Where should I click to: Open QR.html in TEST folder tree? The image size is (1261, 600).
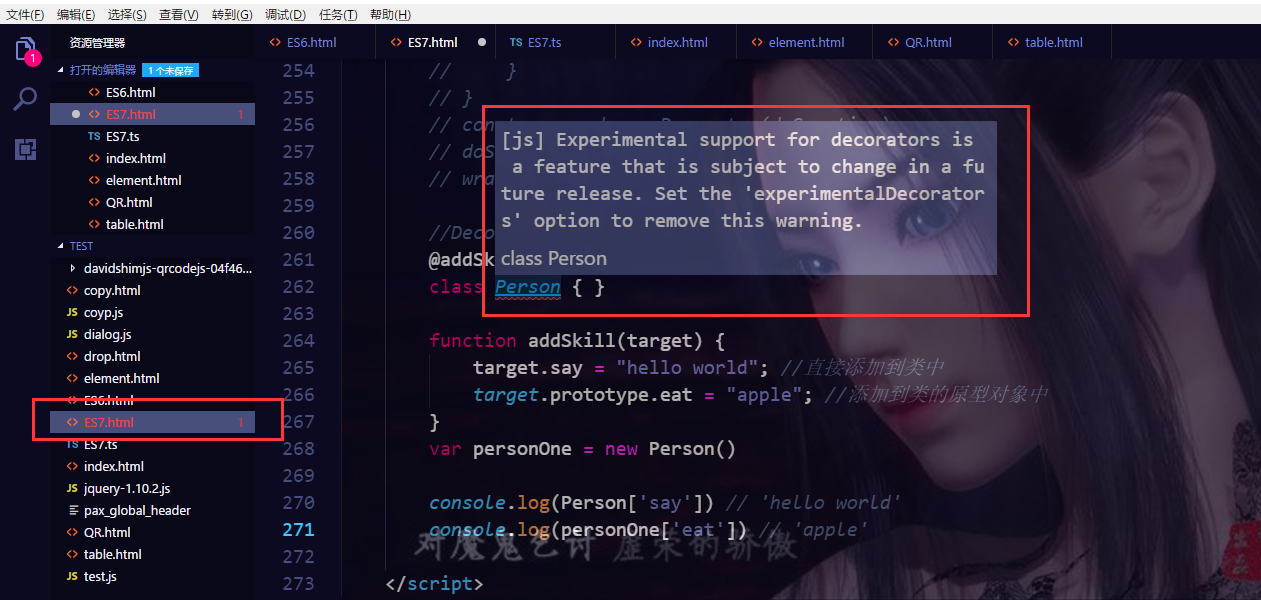pyautogui.click(x=152, y=532)
